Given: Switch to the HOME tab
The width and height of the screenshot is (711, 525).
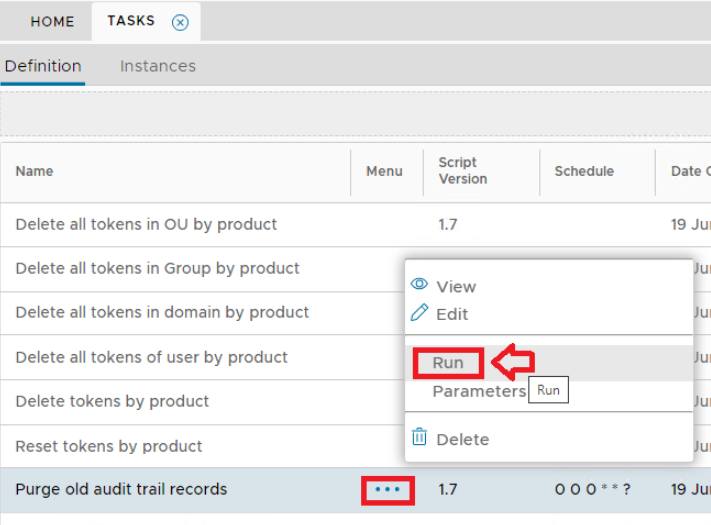Looking at the screenshot, I should click(52, 21).
